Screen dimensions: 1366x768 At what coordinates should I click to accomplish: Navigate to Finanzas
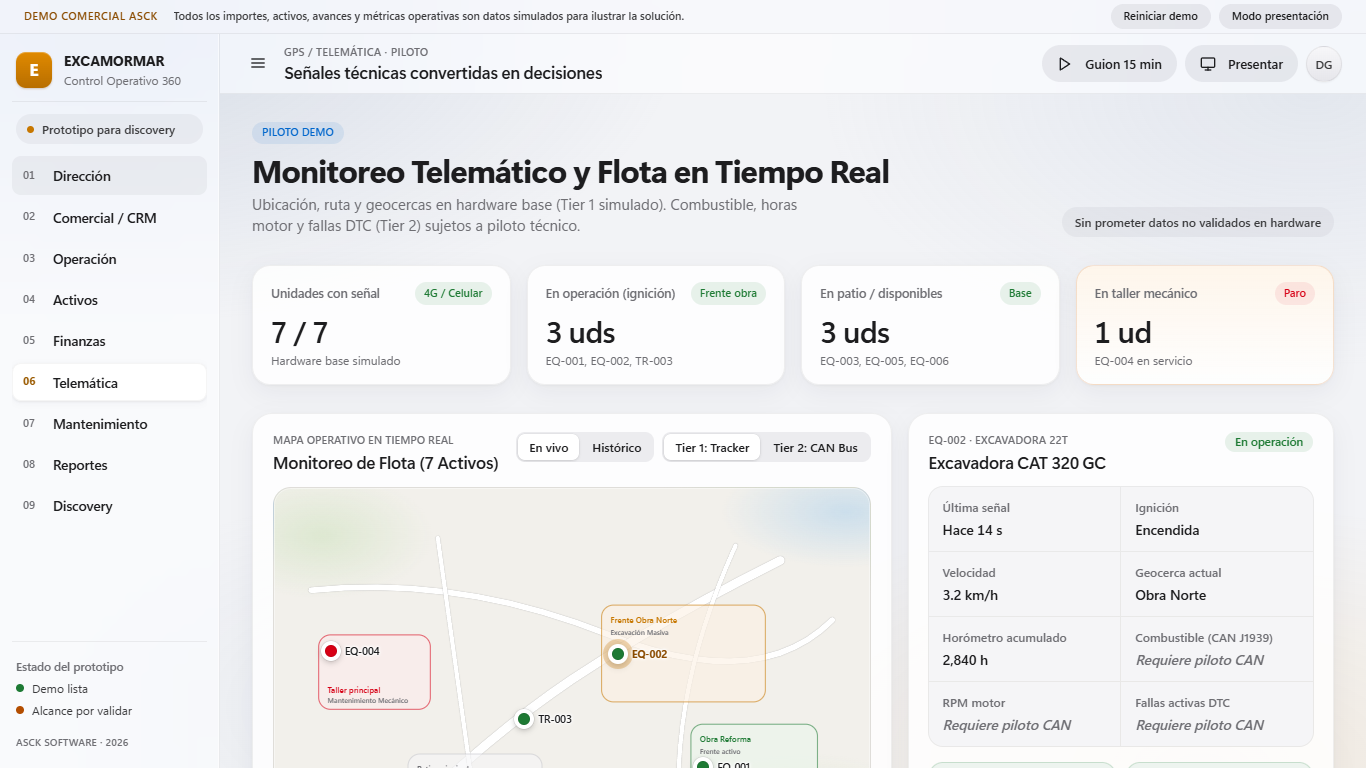click(x=110, y=341)
